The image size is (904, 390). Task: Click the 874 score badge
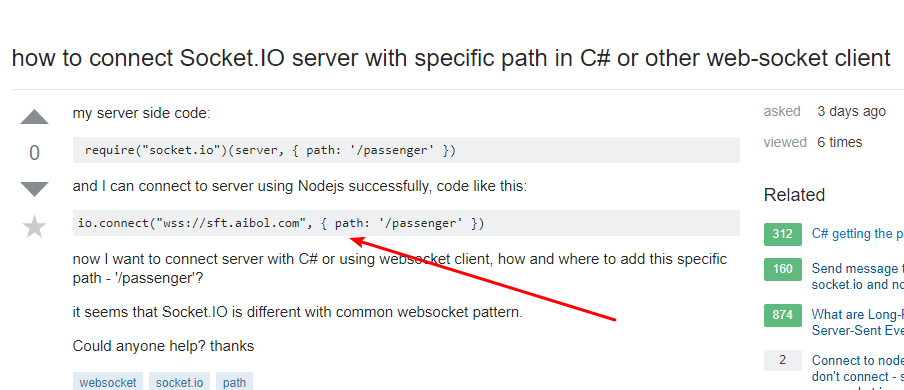pos(782,315)
